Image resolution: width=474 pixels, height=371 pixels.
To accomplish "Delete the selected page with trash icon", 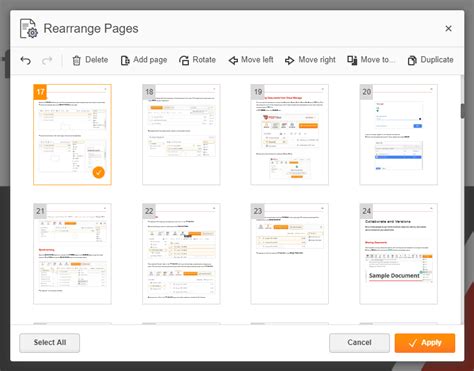I will point(90,60).
